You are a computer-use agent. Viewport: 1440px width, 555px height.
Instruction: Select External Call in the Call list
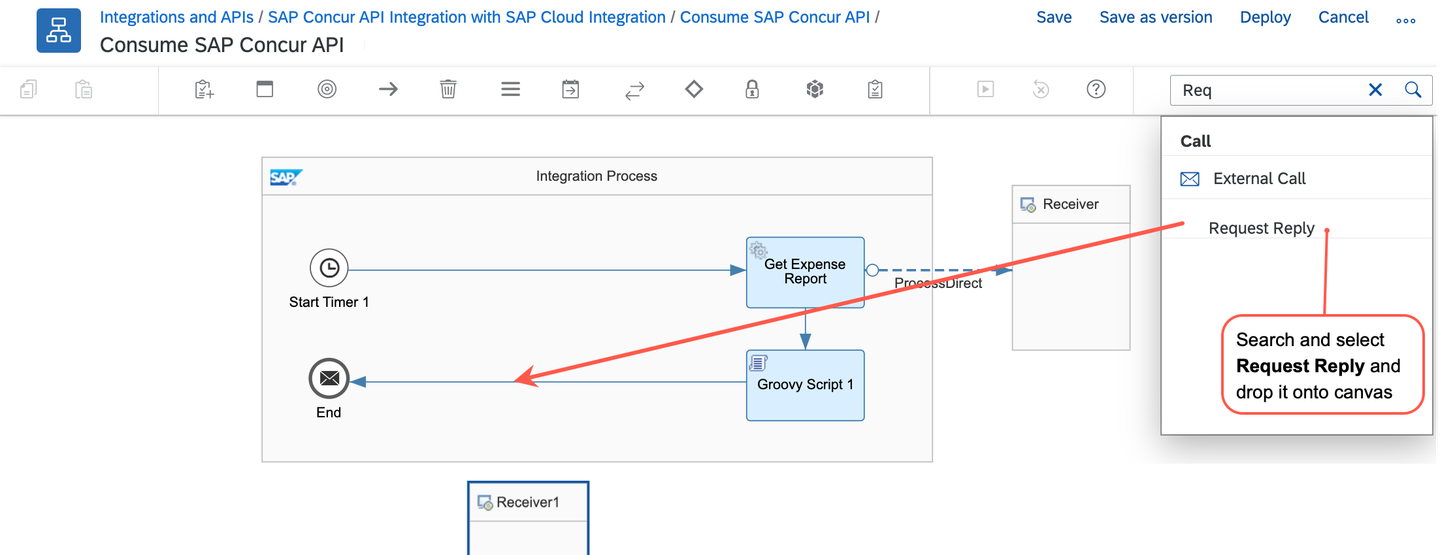(x=1297, y=178)
